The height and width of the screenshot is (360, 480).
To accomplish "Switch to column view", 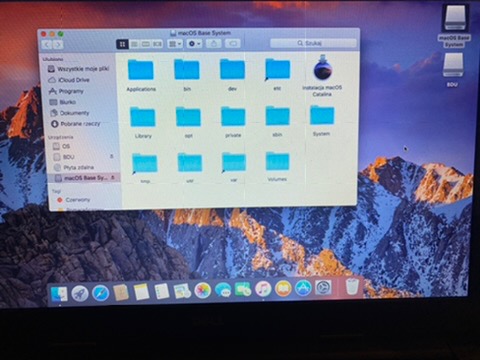I will point(146,44).
